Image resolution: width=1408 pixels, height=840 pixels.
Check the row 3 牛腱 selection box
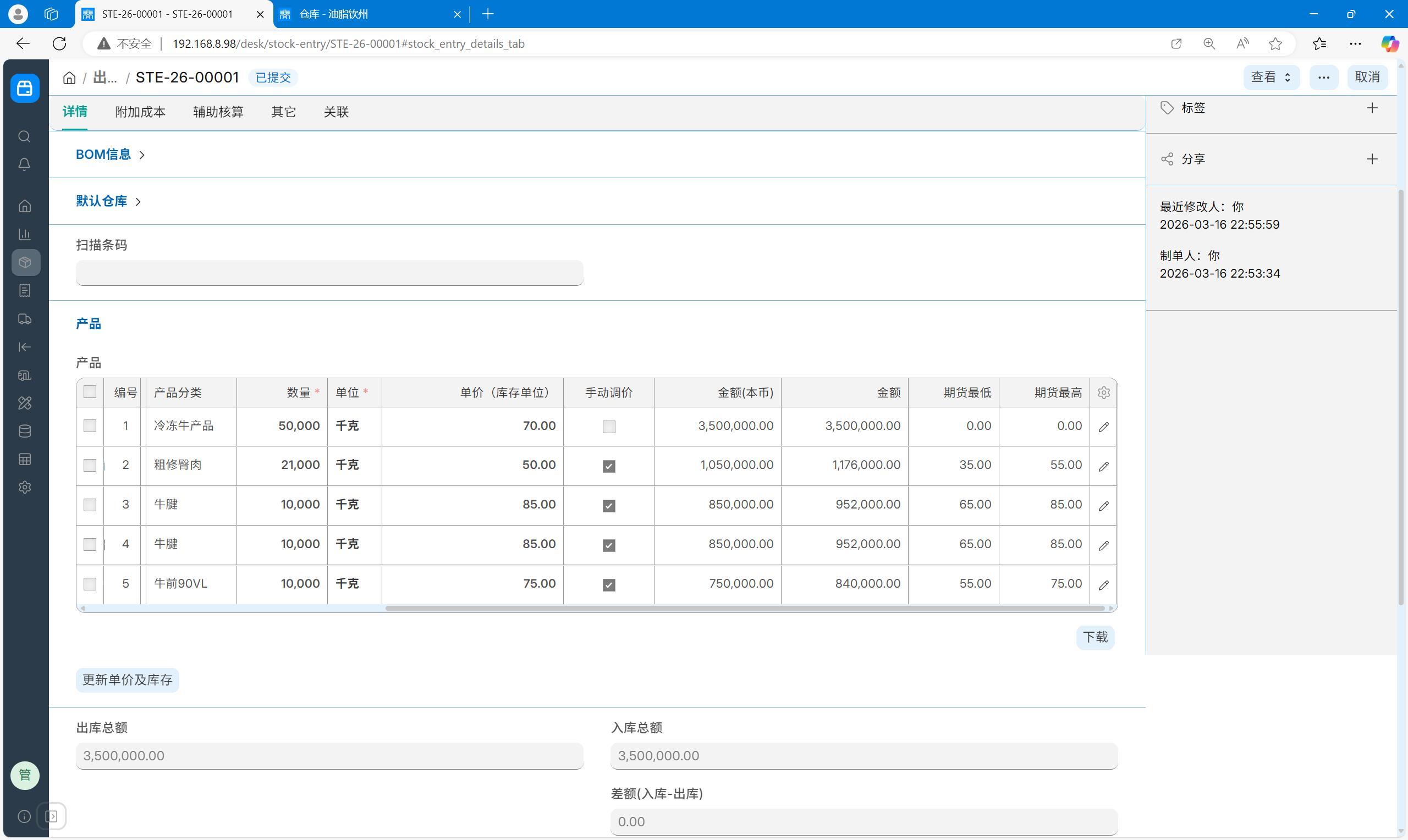90,505
